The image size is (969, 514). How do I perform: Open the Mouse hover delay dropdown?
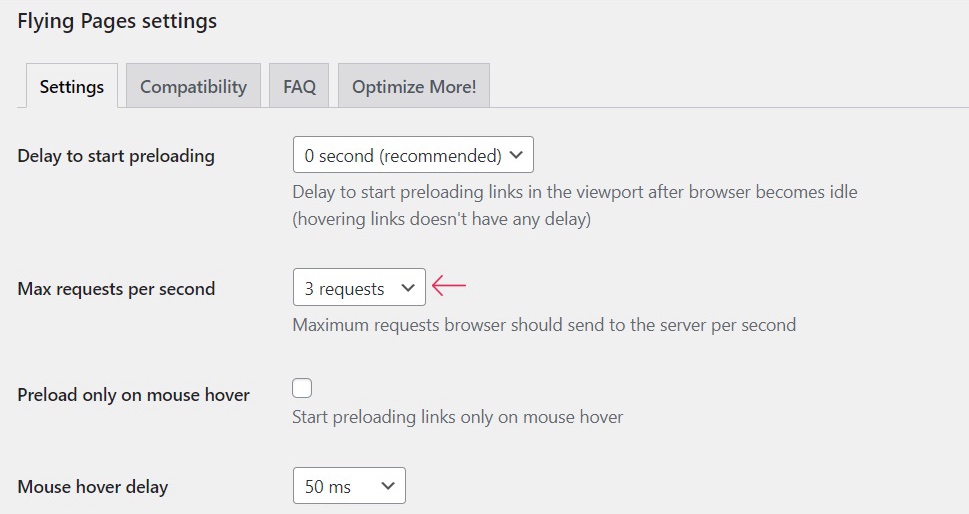(x=349, y=486)
